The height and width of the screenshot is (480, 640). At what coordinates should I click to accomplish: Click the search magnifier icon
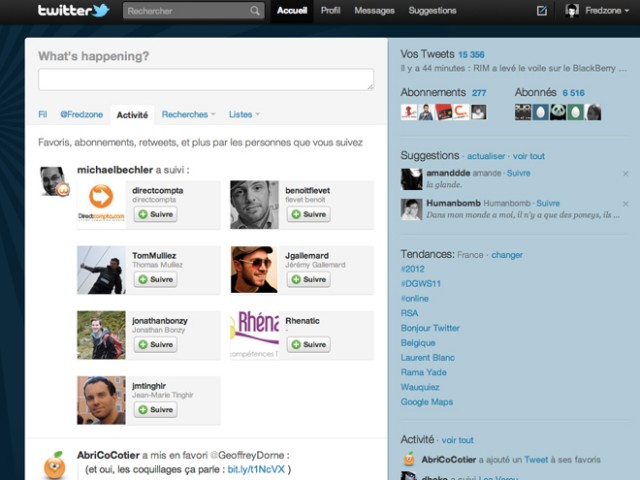click(x=255, y=11)
